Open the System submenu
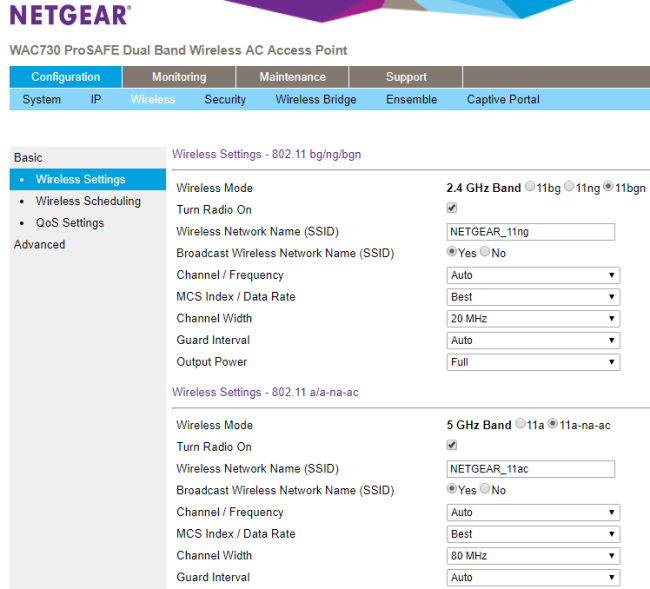Viewport: 650px width, 589px height. pyautogui.click(x=41, y=99)
